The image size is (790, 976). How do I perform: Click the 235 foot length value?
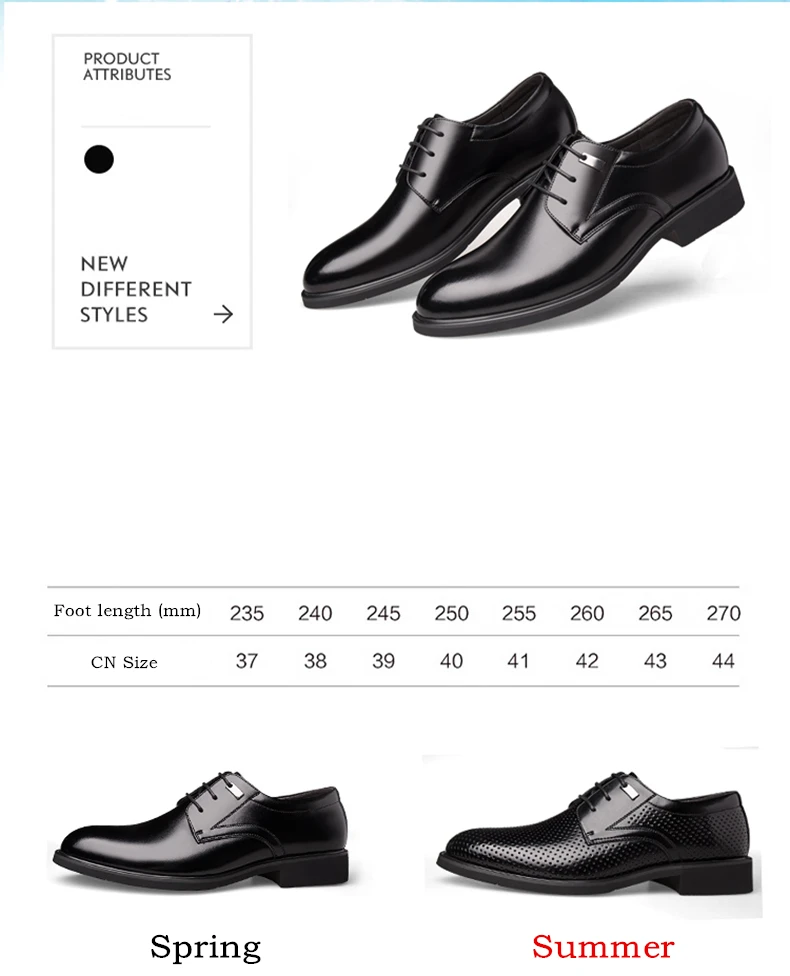click(x=247, y=614)
